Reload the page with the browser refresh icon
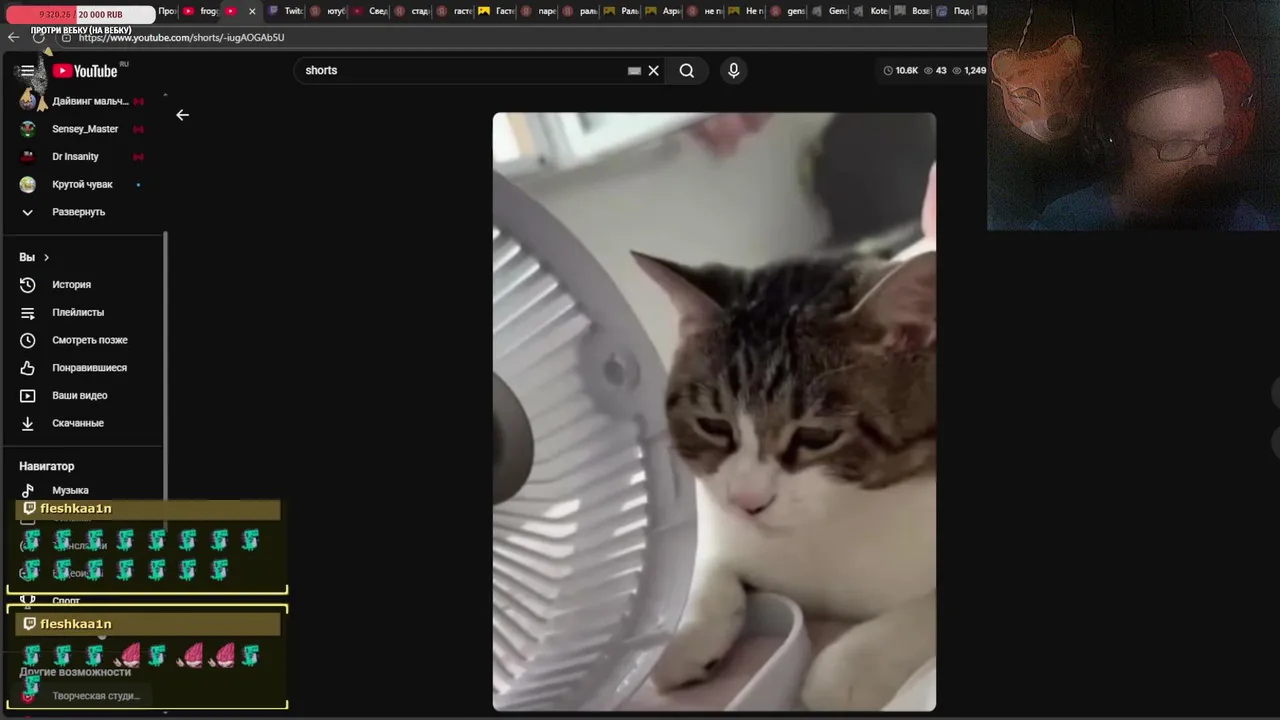1280x720 pixels. (39, 37)
